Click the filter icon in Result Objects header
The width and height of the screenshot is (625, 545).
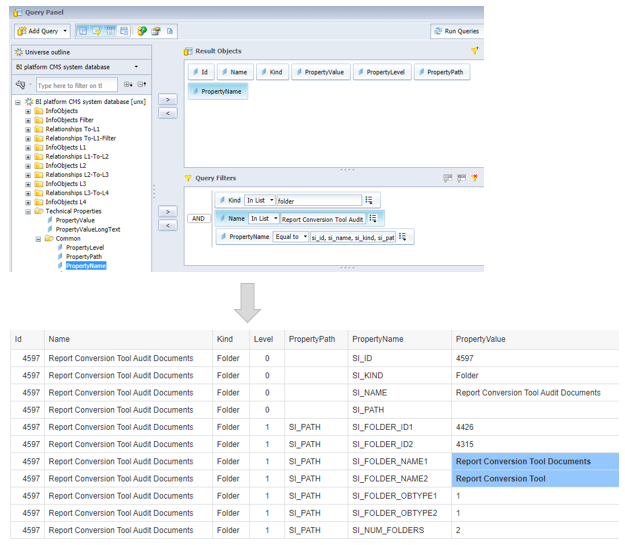(x=475, y=51)
